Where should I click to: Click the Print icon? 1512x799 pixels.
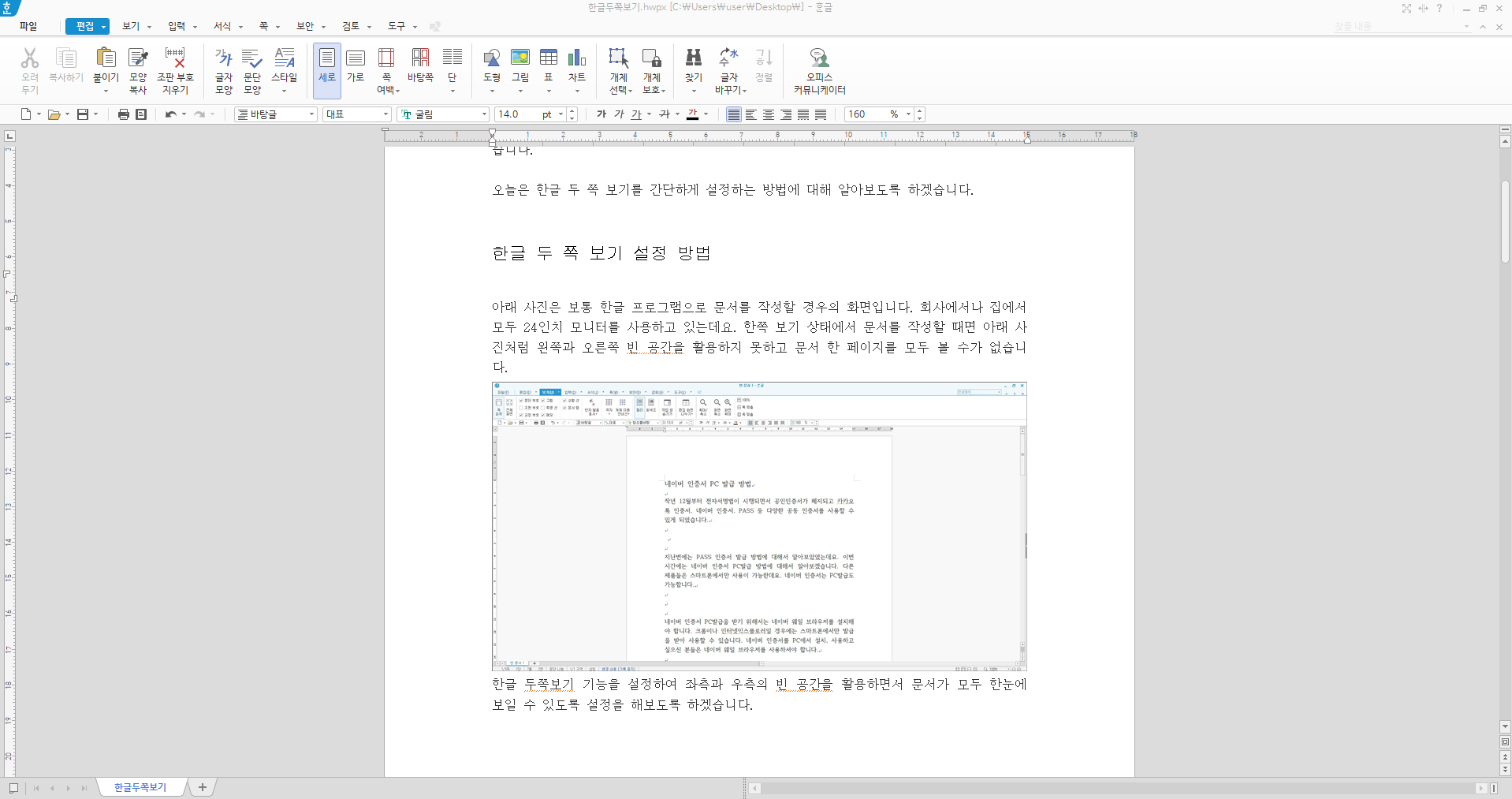[x=124, y=114]
